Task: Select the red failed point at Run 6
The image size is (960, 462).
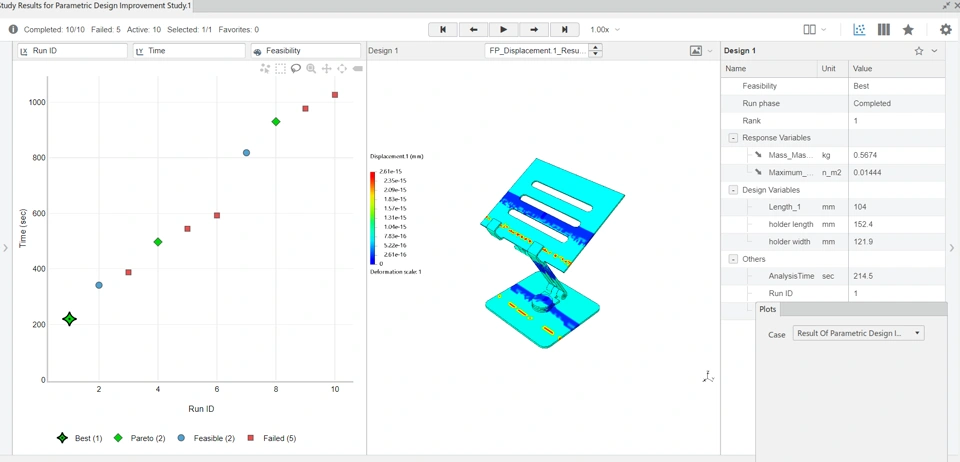Action: (217, 215)
